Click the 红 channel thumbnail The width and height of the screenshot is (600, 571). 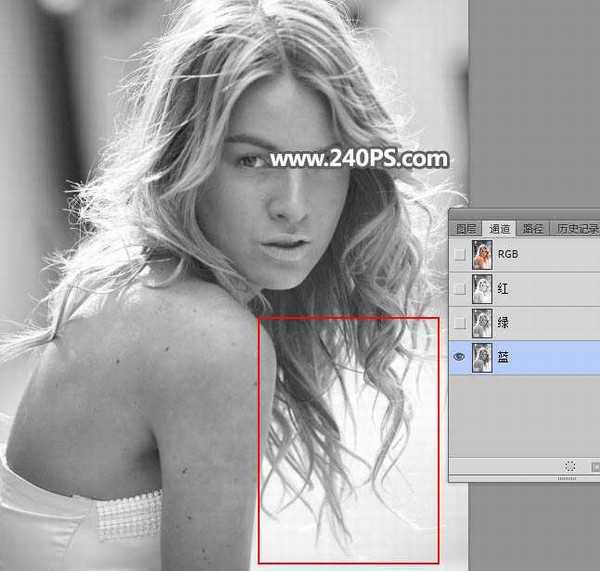482,289
